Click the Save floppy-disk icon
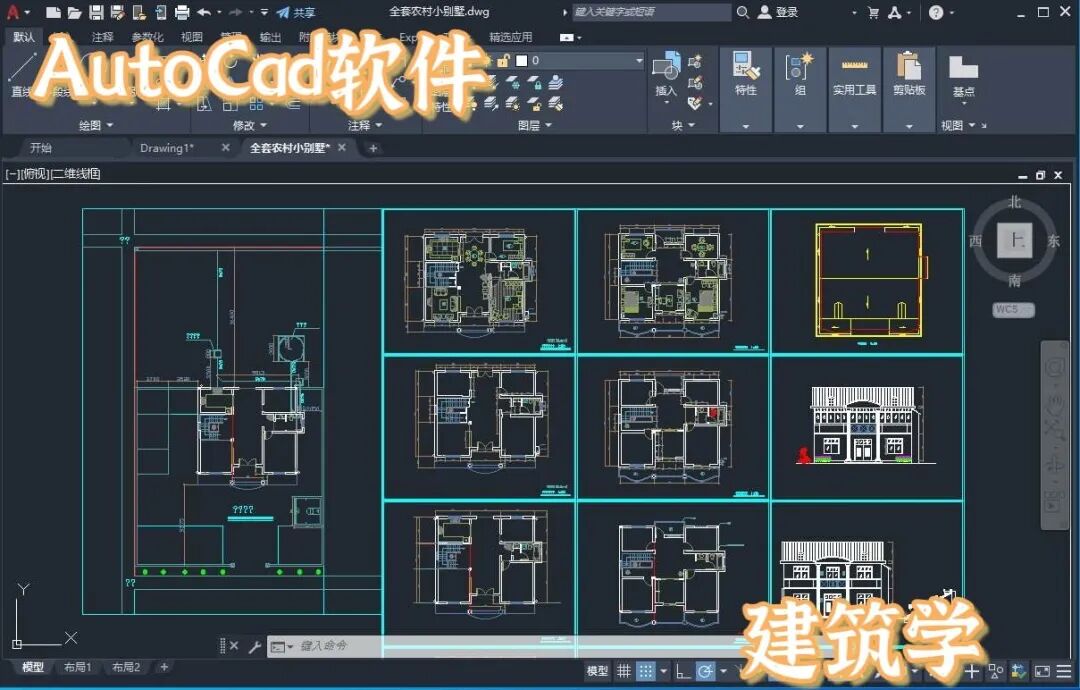The height and width of the screenshot is (690, 1080). [x=96, y=12]
